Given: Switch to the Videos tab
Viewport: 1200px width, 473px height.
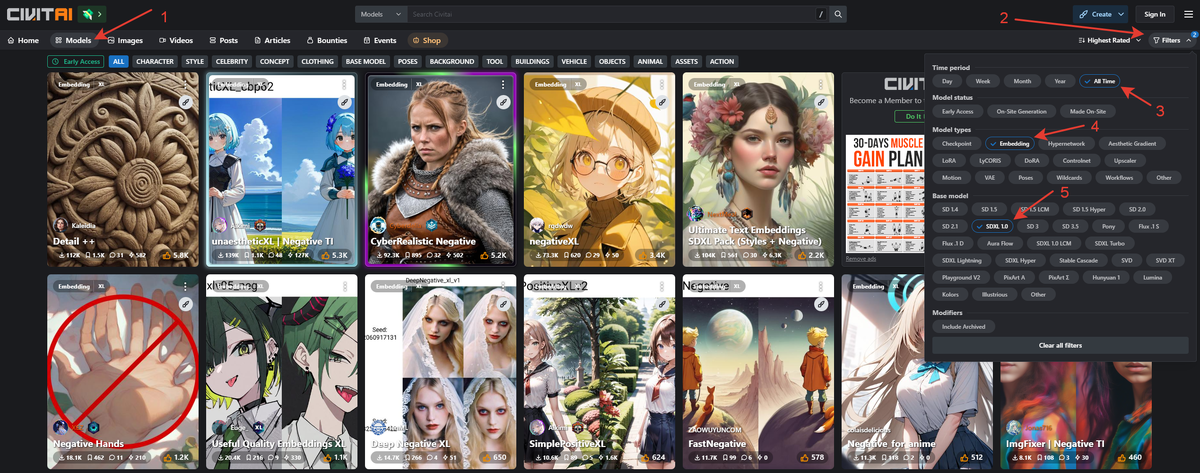Looking at the screenshot, I should tap(175, 40).
